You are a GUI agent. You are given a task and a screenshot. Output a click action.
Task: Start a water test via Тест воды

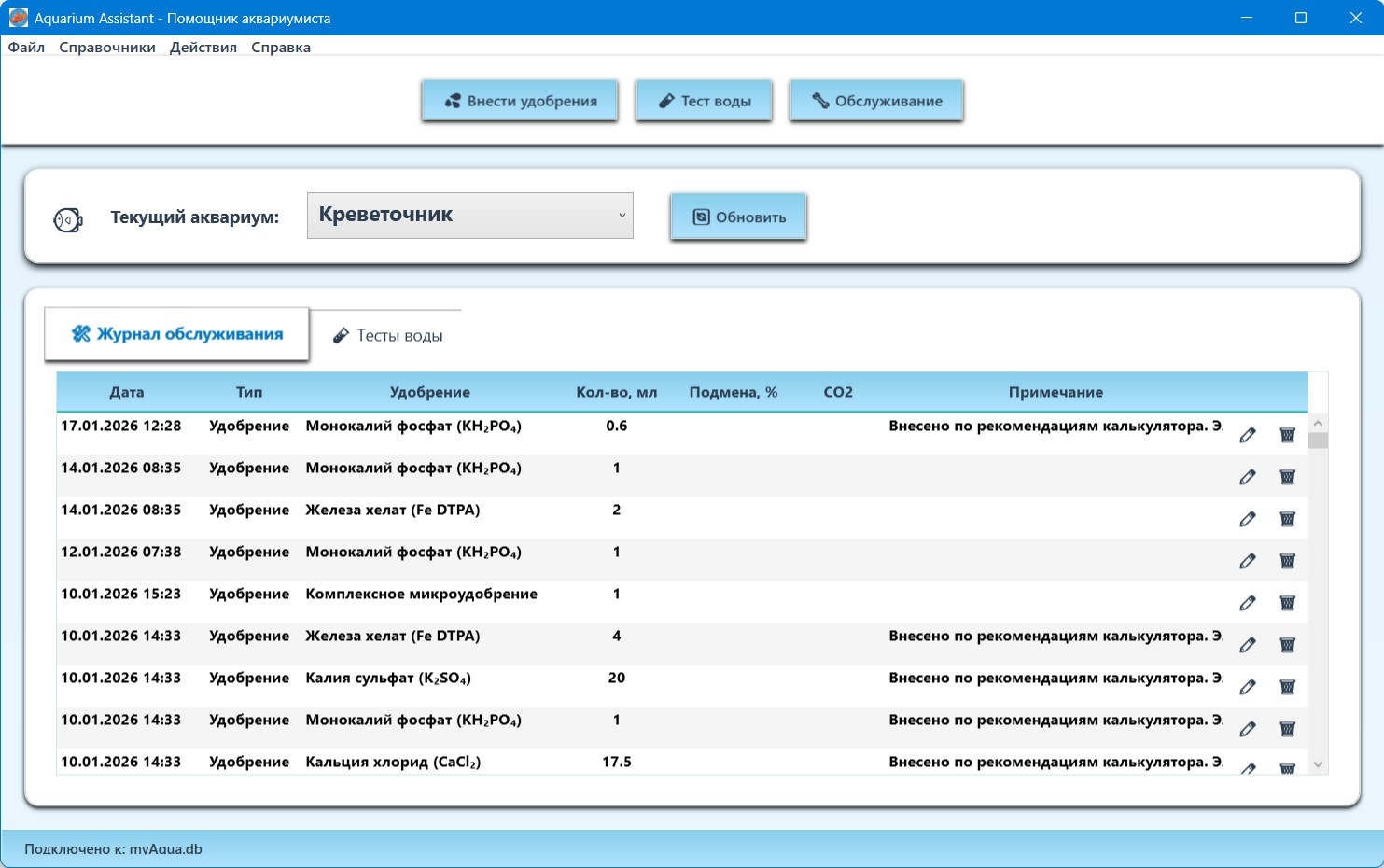(704, 101)
